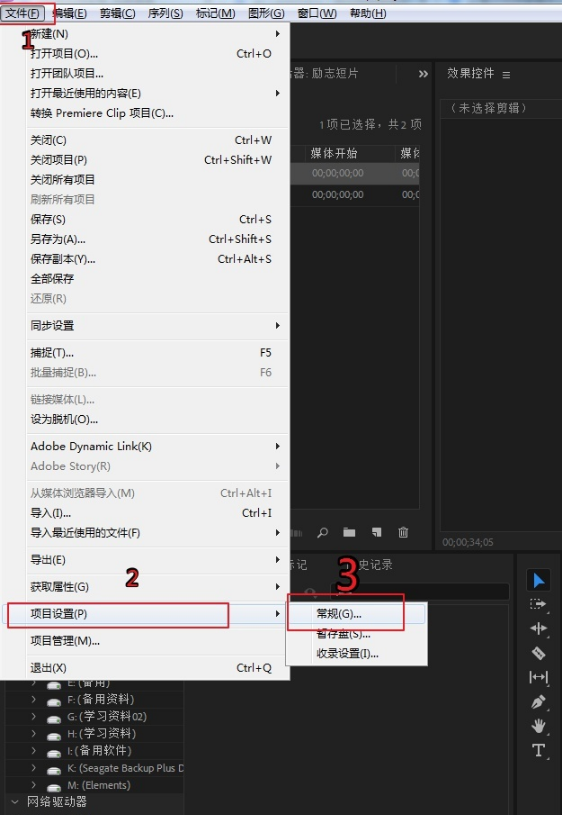The image size is (565, 815).
Task: Switch to the 效果控件 panel tab
Action: (x=470, y=73)
